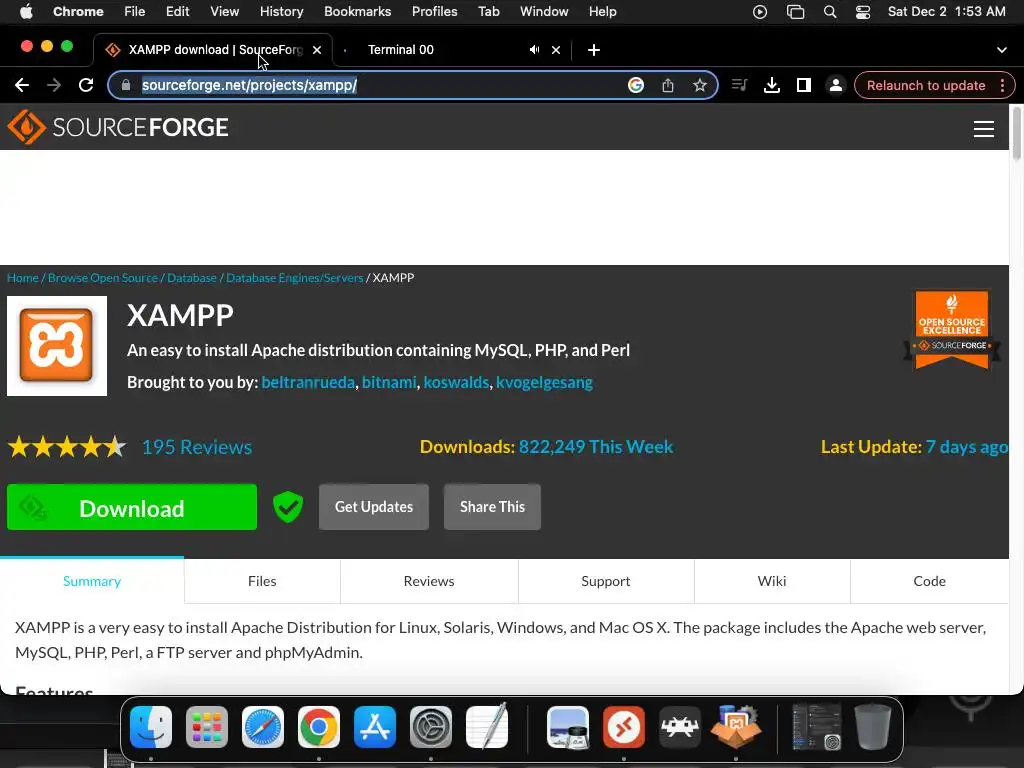
Task: Open the Chrome History menu
Action: pos(281,12)
